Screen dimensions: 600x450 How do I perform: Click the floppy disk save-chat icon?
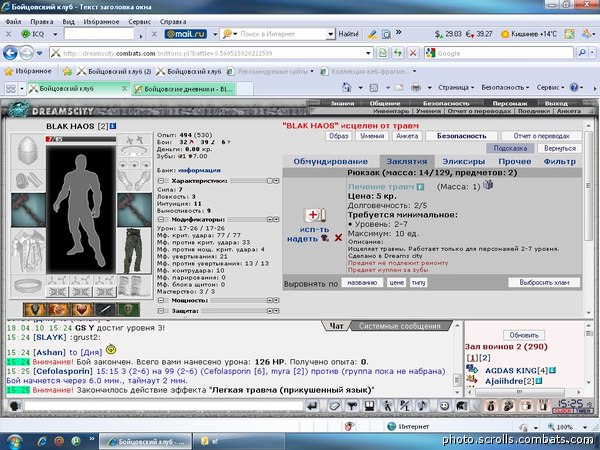pyautogui.click(x=369, y=406)
